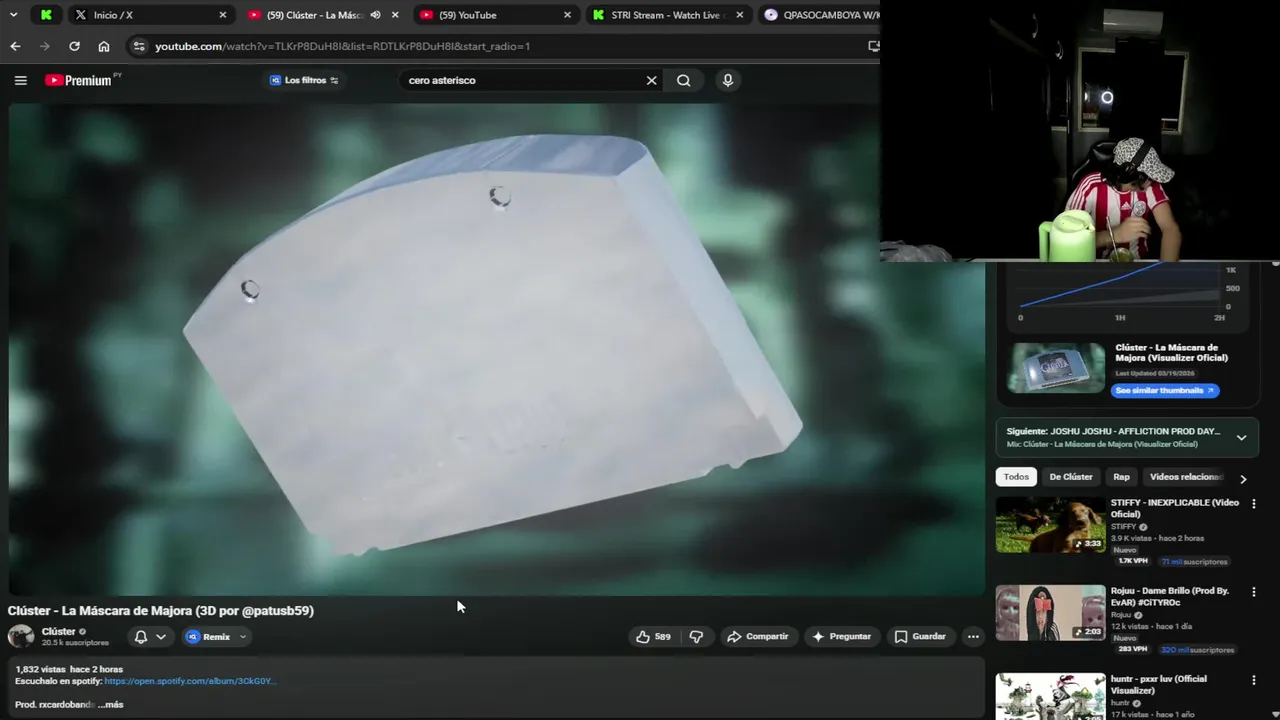This screenshot has height=720, width=1280.
Task: Open Los filtros extension button
Action: point(304,80)
